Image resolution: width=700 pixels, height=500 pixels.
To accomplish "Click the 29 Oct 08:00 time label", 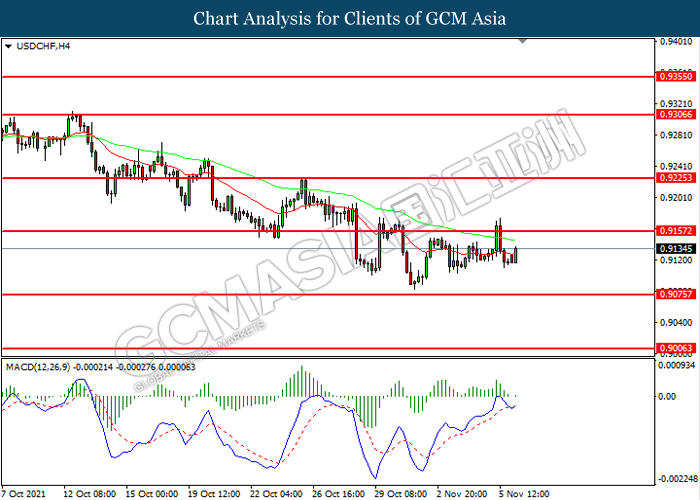I will pos(401,494).
